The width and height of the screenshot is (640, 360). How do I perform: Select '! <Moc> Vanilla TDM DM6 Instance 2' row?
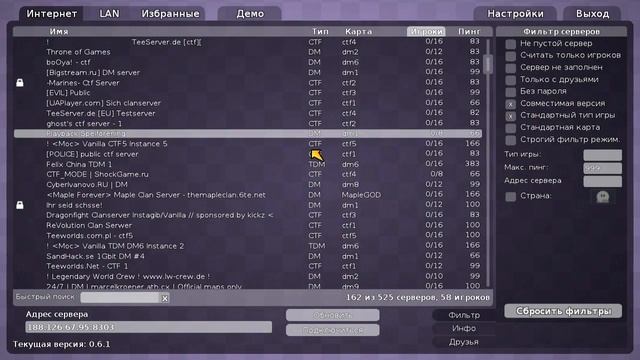[x=248, y=246]
